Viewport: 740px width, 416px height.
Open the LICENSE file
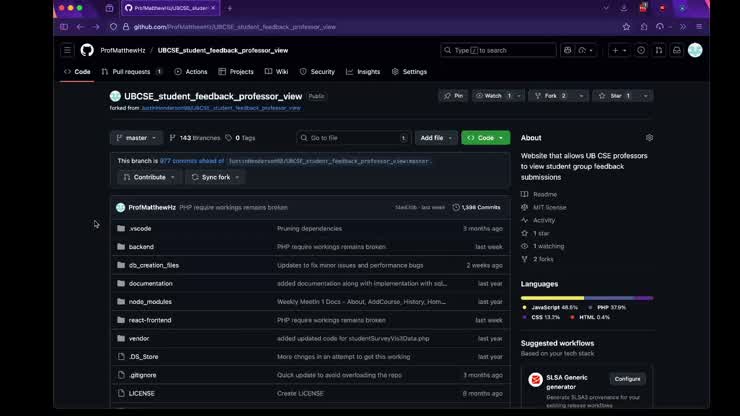(x=142, y=393)
